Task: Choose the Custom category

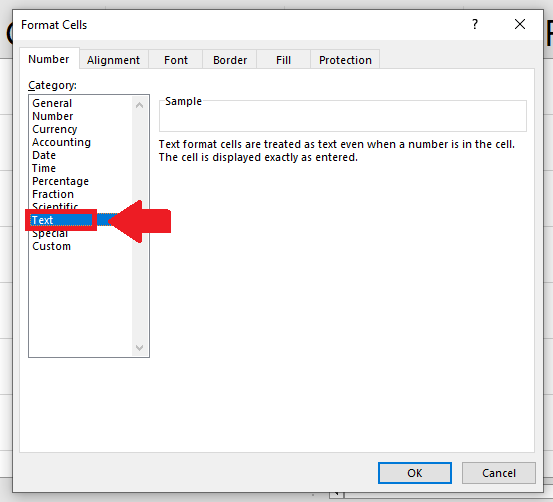Action: [51, 246]
